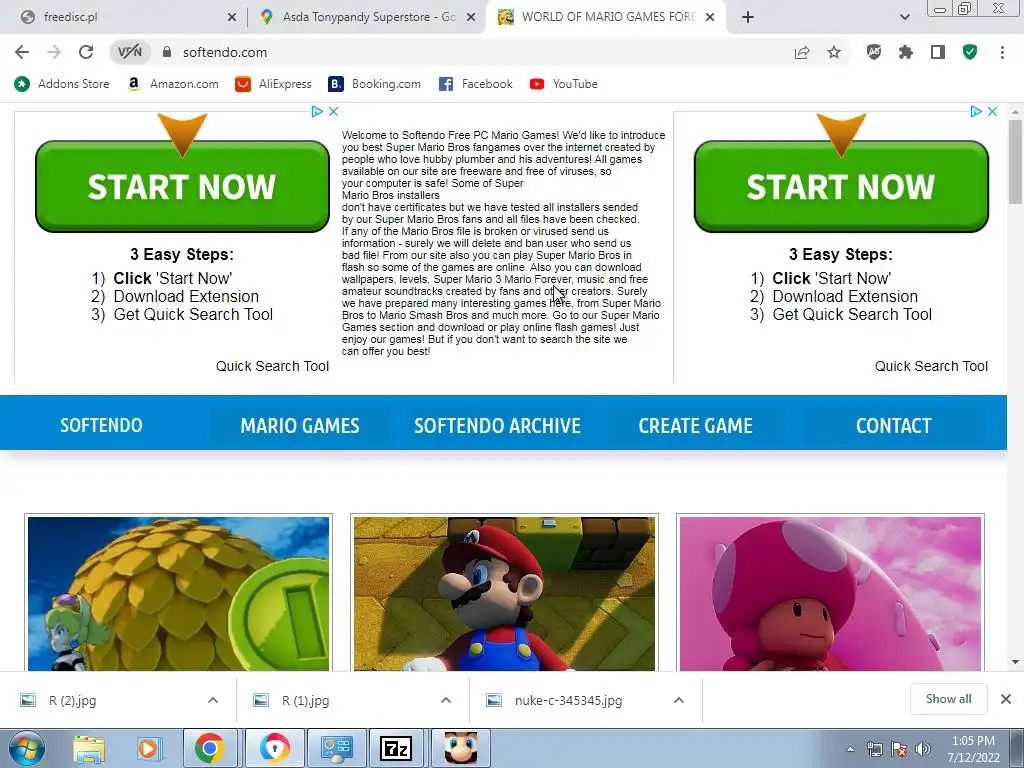Toggle the browser side panel

click(938, 52)
